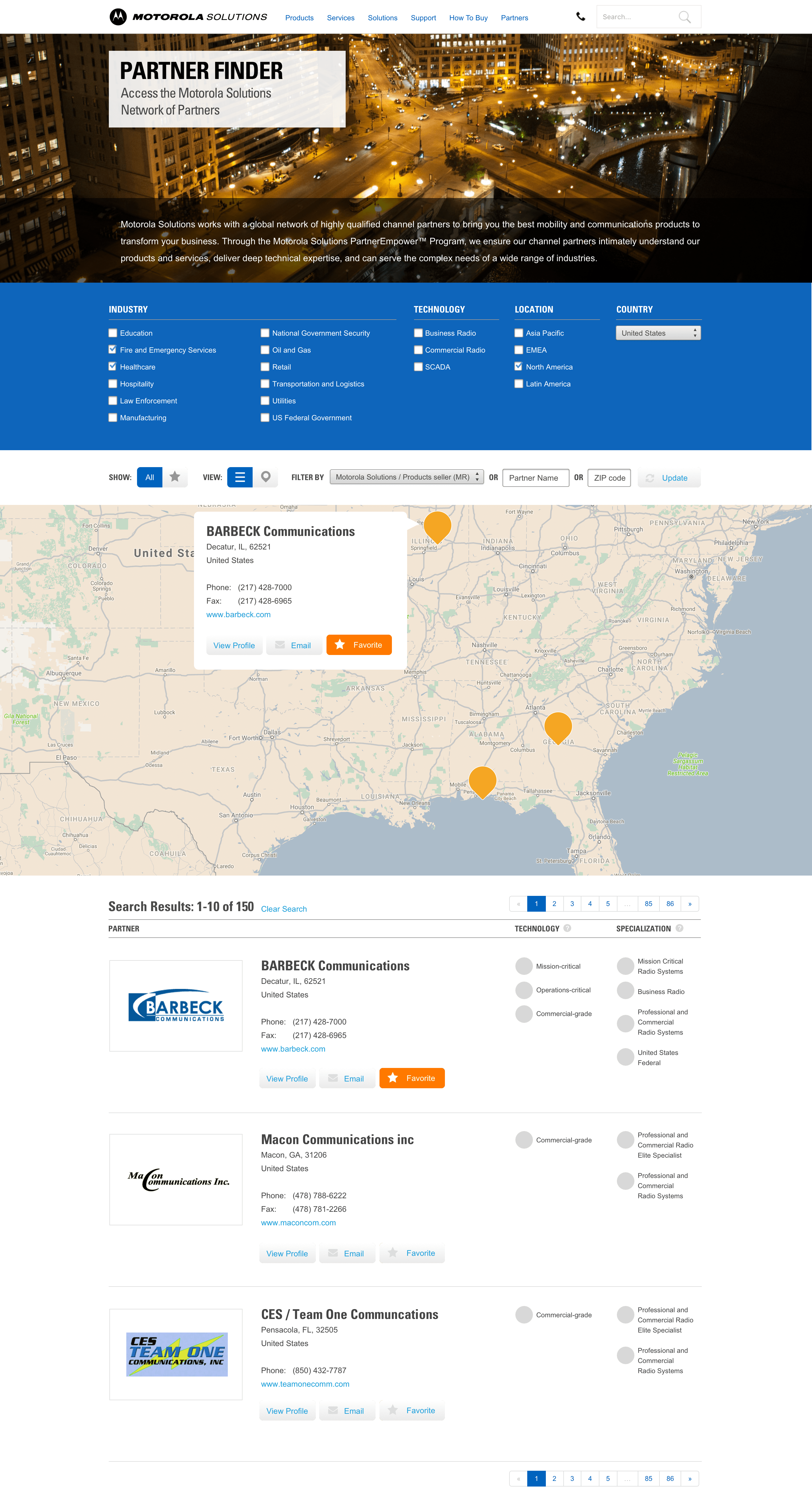Click the ZIP code input field

click(x=609, y=478)
